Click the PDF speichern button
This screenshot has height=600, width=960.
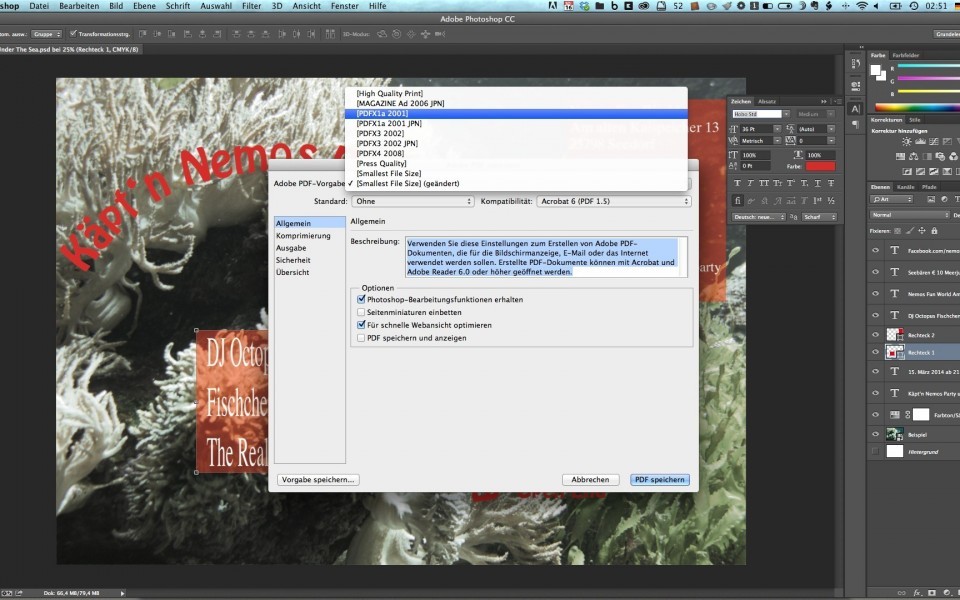click(x=659, y=479)
